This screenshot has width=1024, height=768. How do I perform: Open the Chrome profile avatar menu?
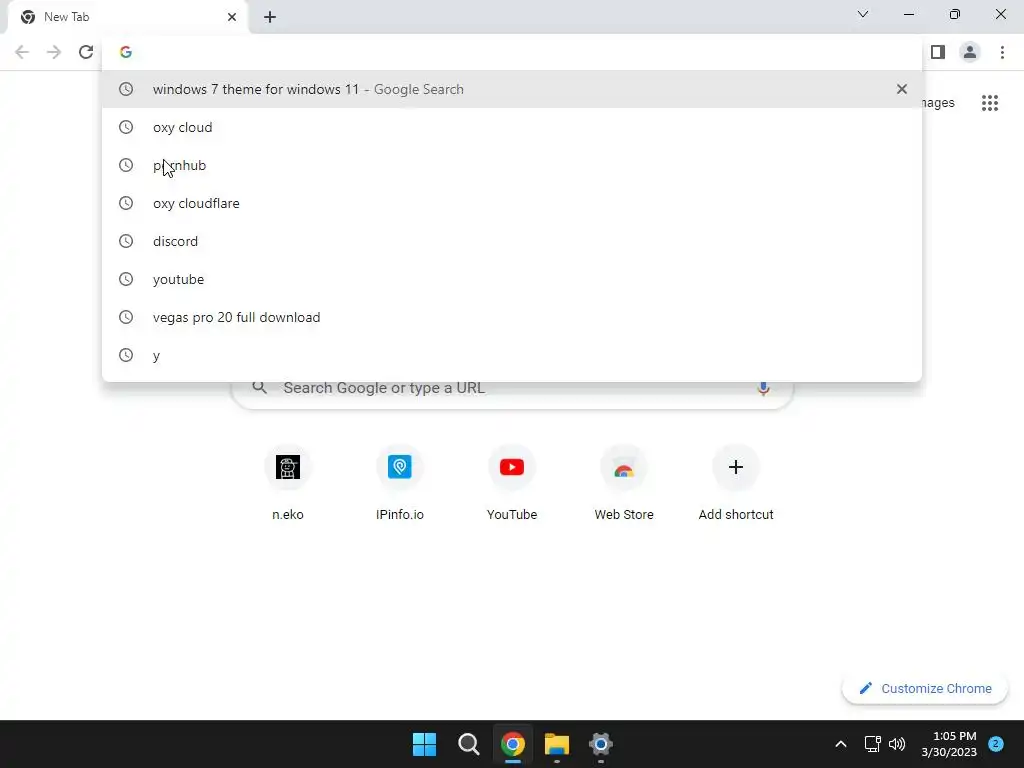click(x=970, y=52)
